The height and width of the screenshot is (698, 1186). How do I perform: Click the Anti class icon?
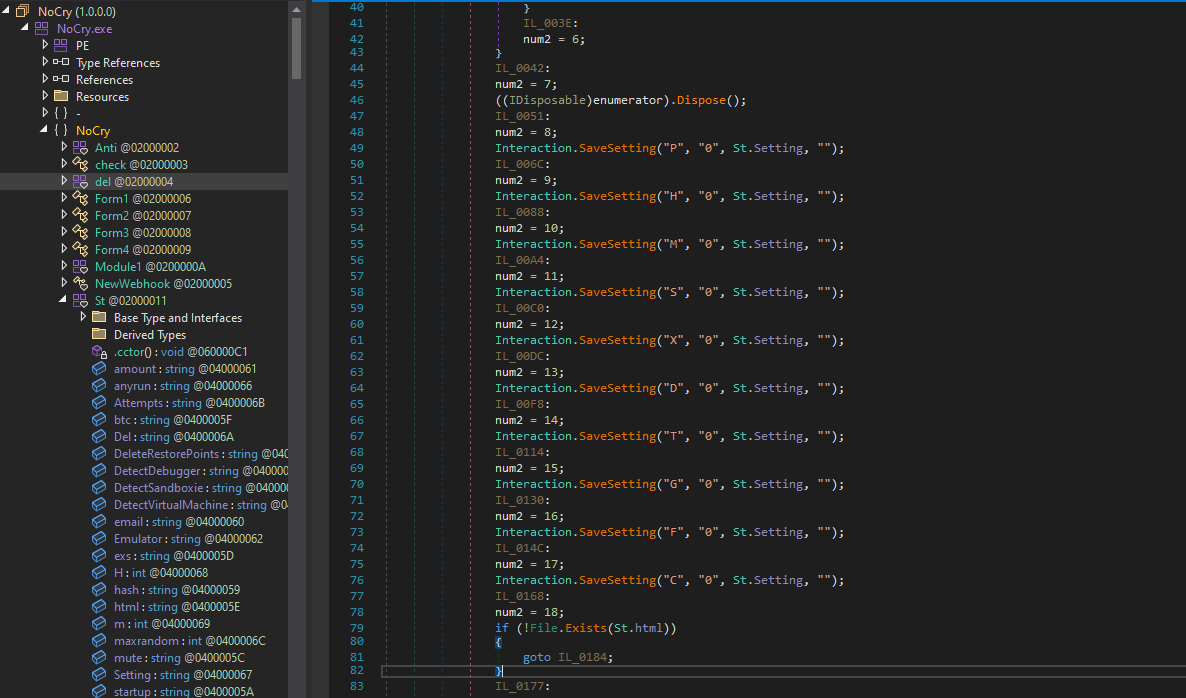(x=80, y=148)
